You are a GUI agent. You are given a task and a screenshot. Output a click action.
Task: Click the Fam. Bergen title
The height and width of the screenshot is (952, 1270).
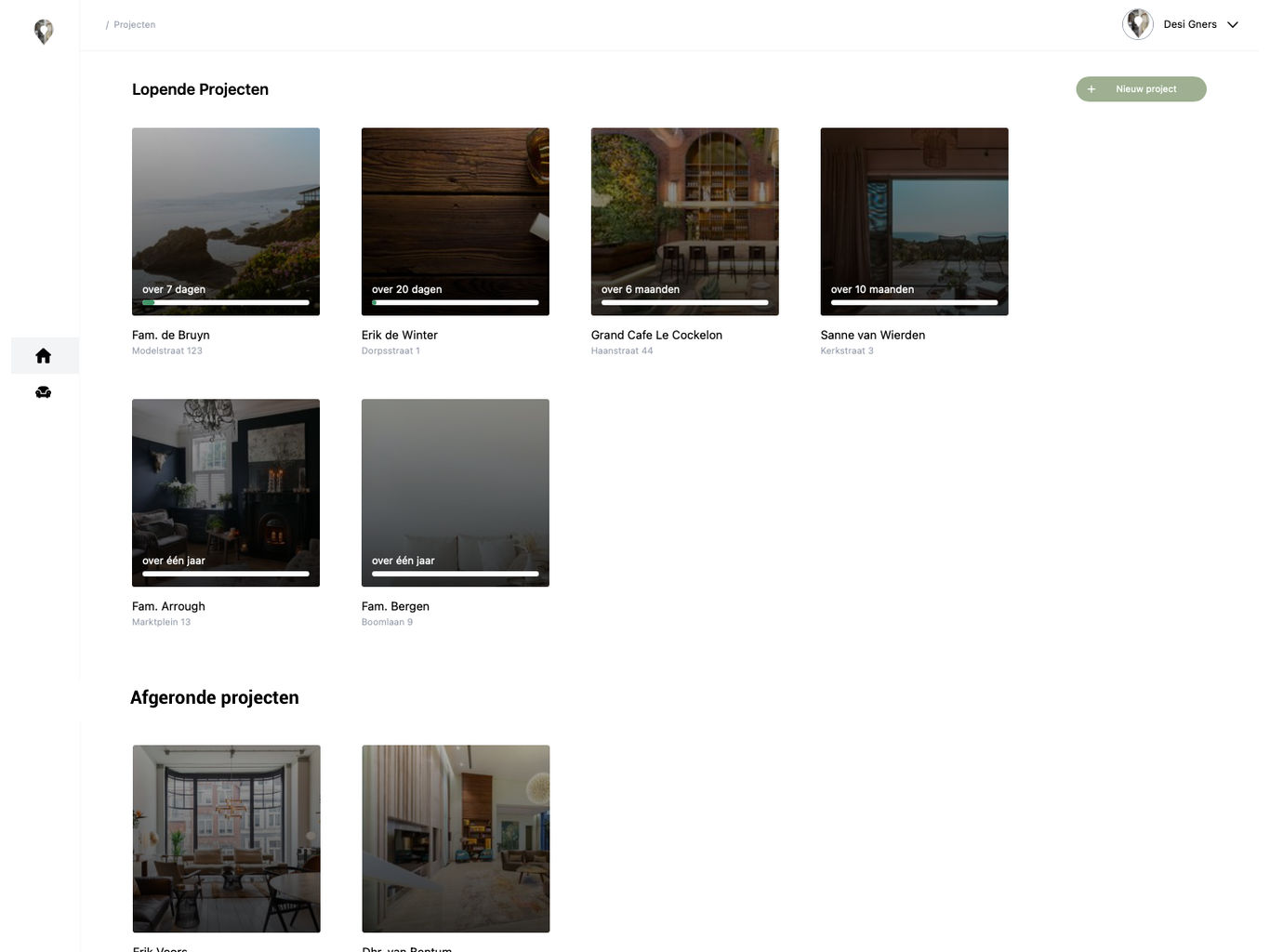pyautogui.click(x=395, y=606)
